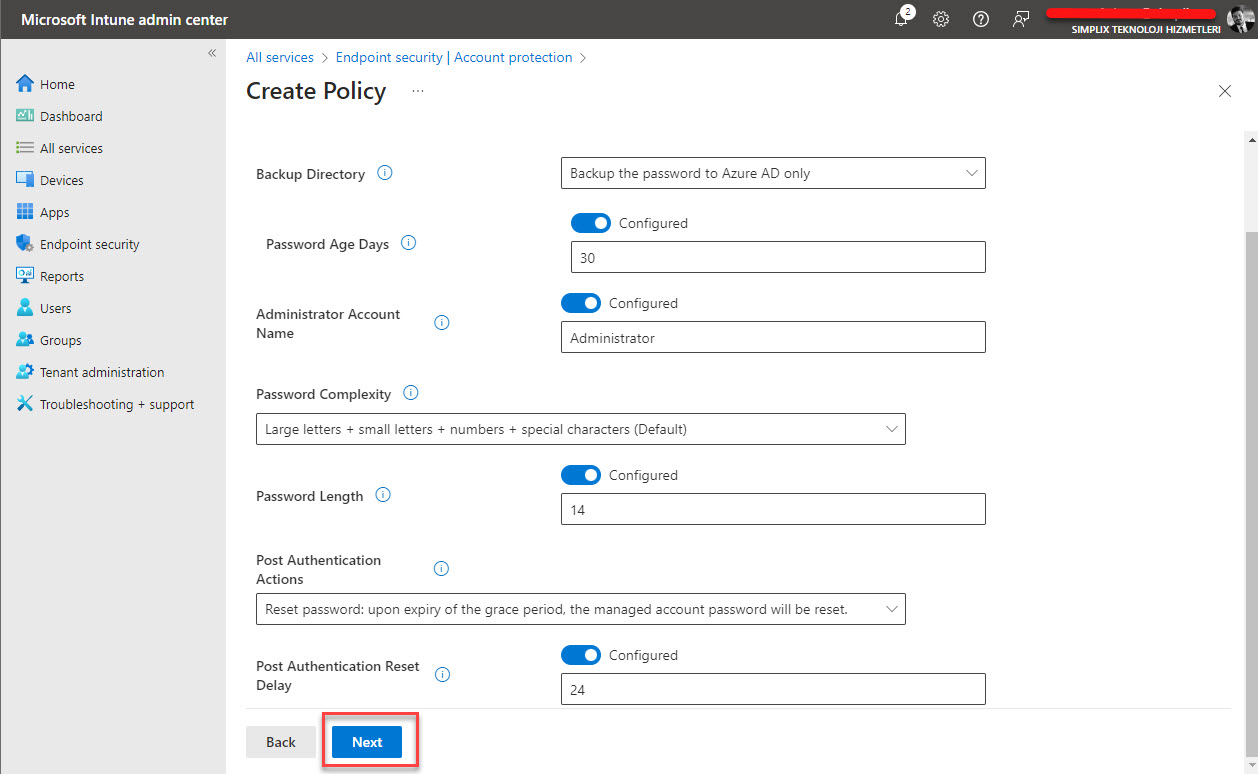
Task: Expand the Password Complexity dropdown
Action: [x=580, y=429]
